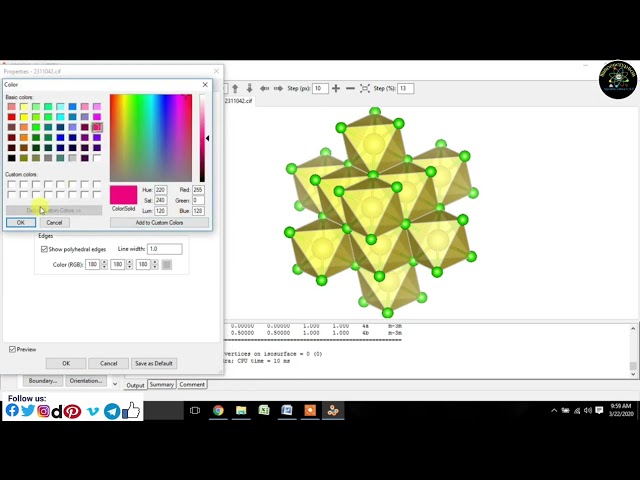Open the notification center icon
Viewport: 640px width, 480px height.
599,411
